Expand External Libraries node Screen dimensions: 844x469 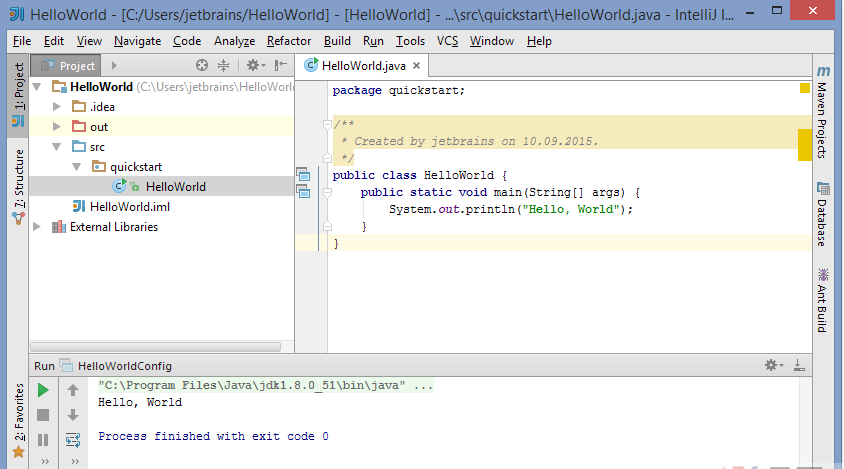[37, 227]
